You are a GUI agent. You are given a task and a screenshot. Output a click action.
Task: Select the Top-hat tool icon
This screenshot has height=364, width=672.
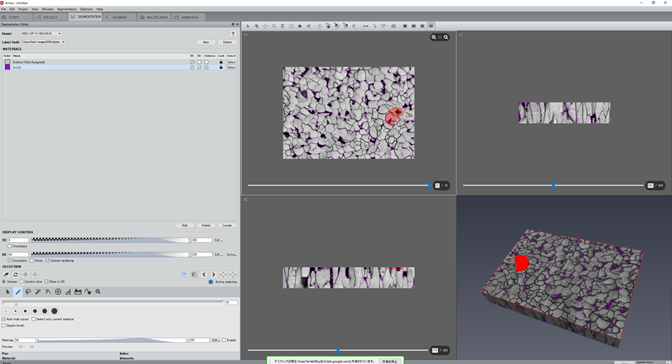(x=78, y=292)
